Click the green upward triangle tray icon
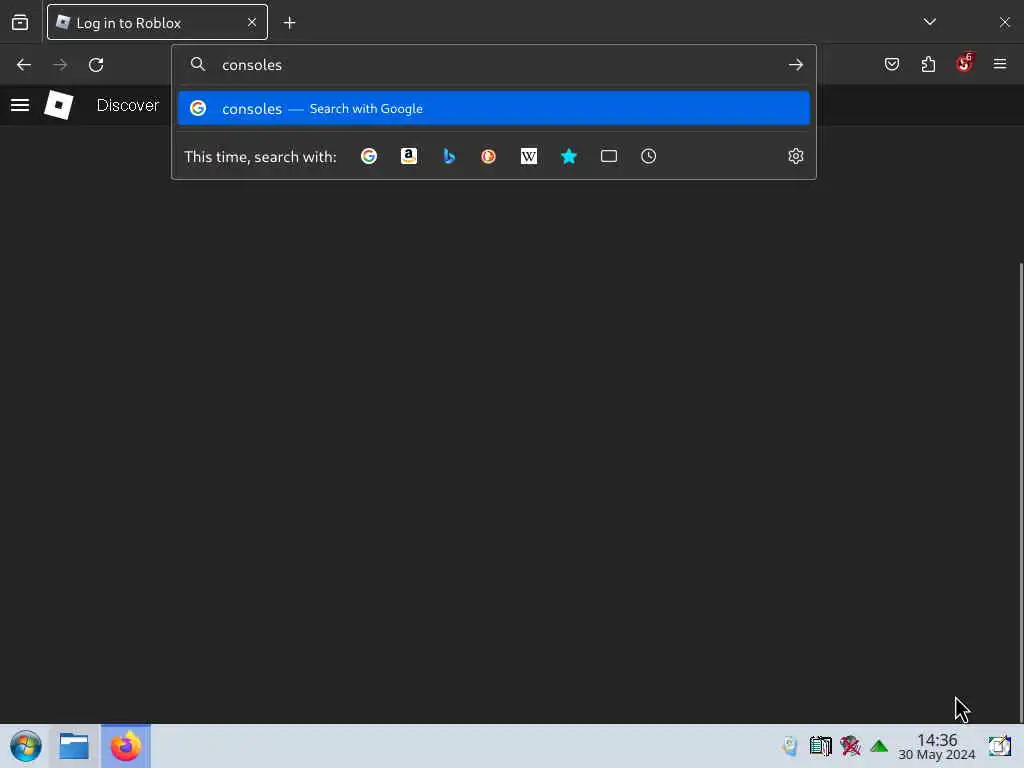 [x=879, y=746]
